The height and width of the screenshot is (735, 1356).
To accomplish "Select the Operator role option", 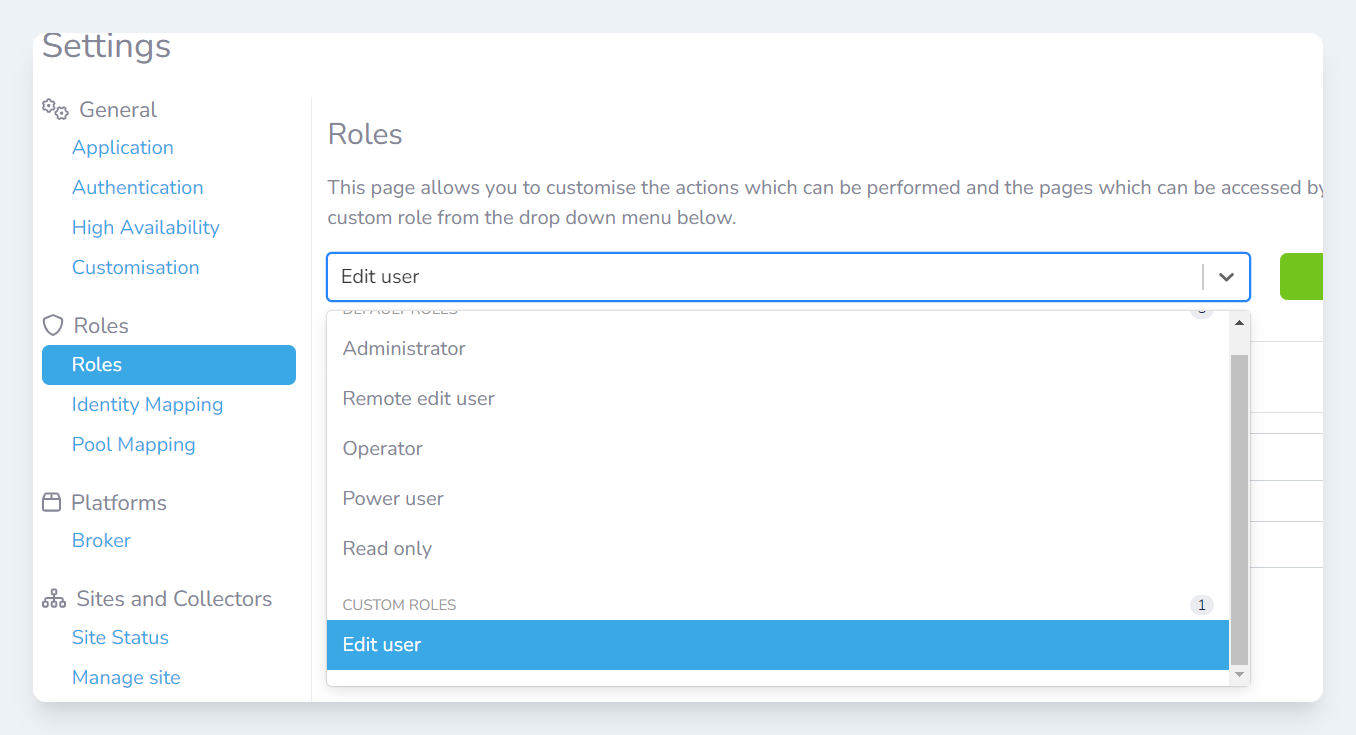I will click(x=382, y=449).
